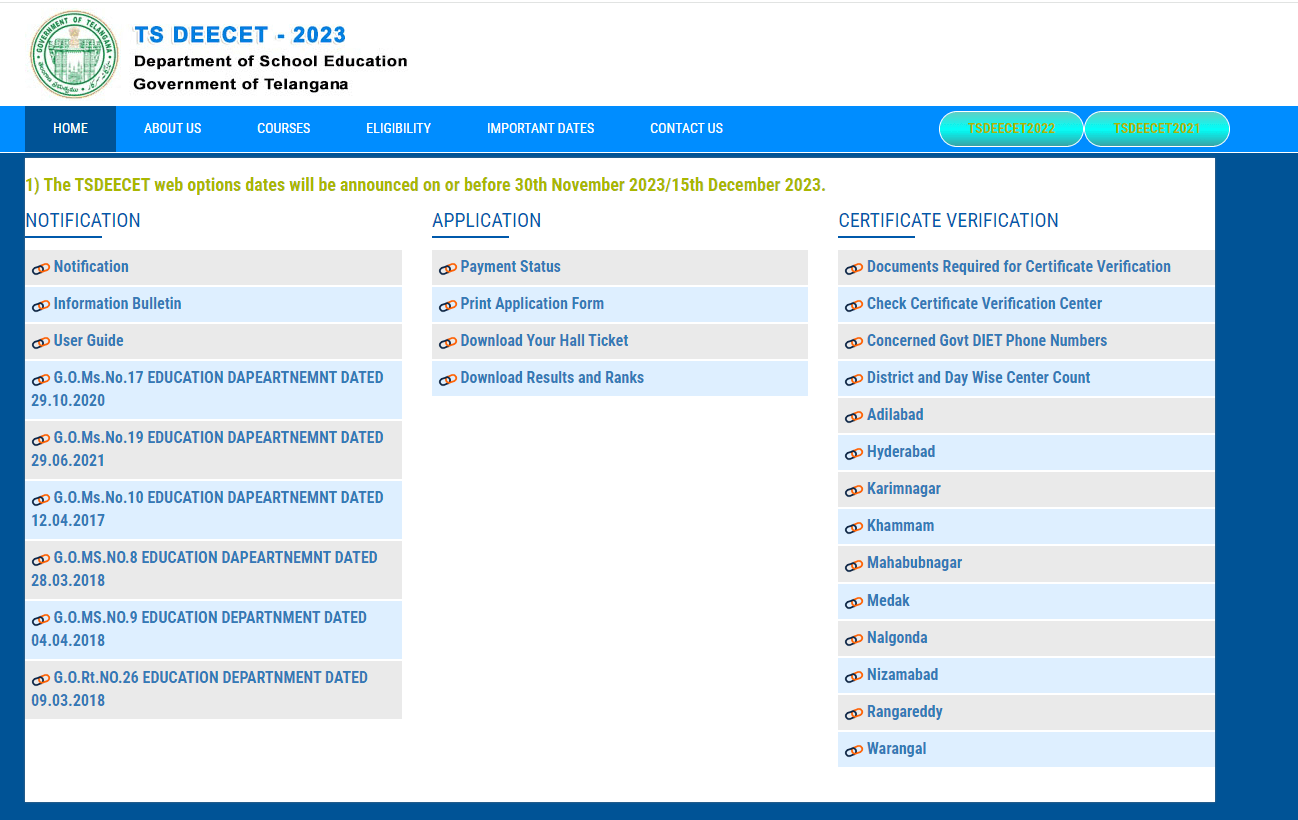This screenshot has height=820, width=1298.
Task: Click chain icon beside Download Results and Ranks
Action: pyautogui.click(x=448, y=379)
